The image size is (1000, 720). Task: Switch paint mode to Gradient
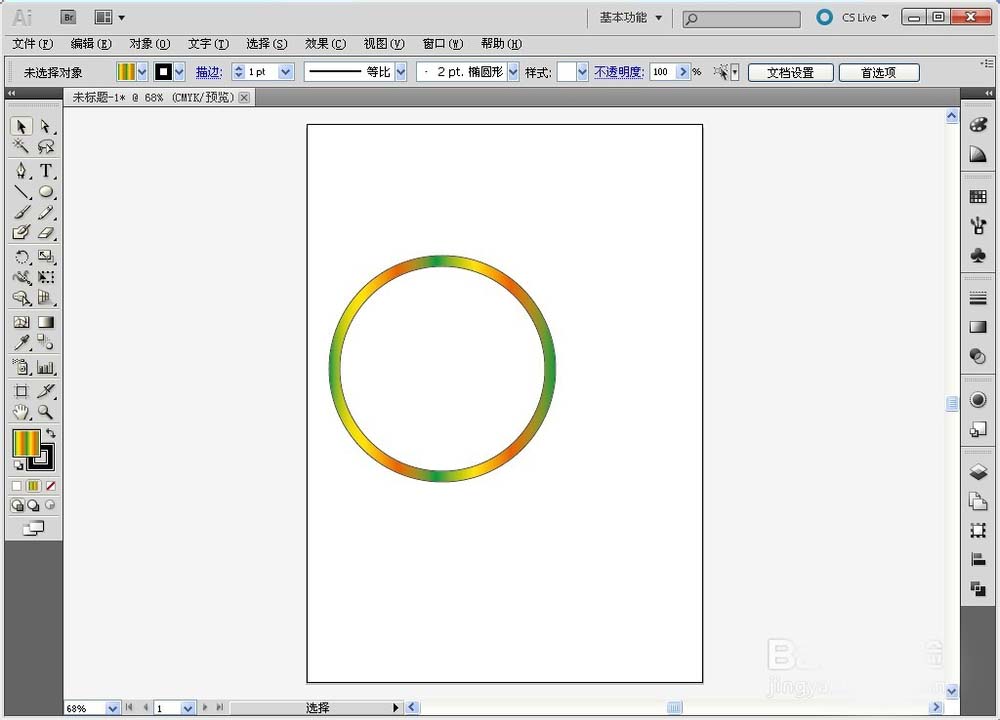[33, 486]
